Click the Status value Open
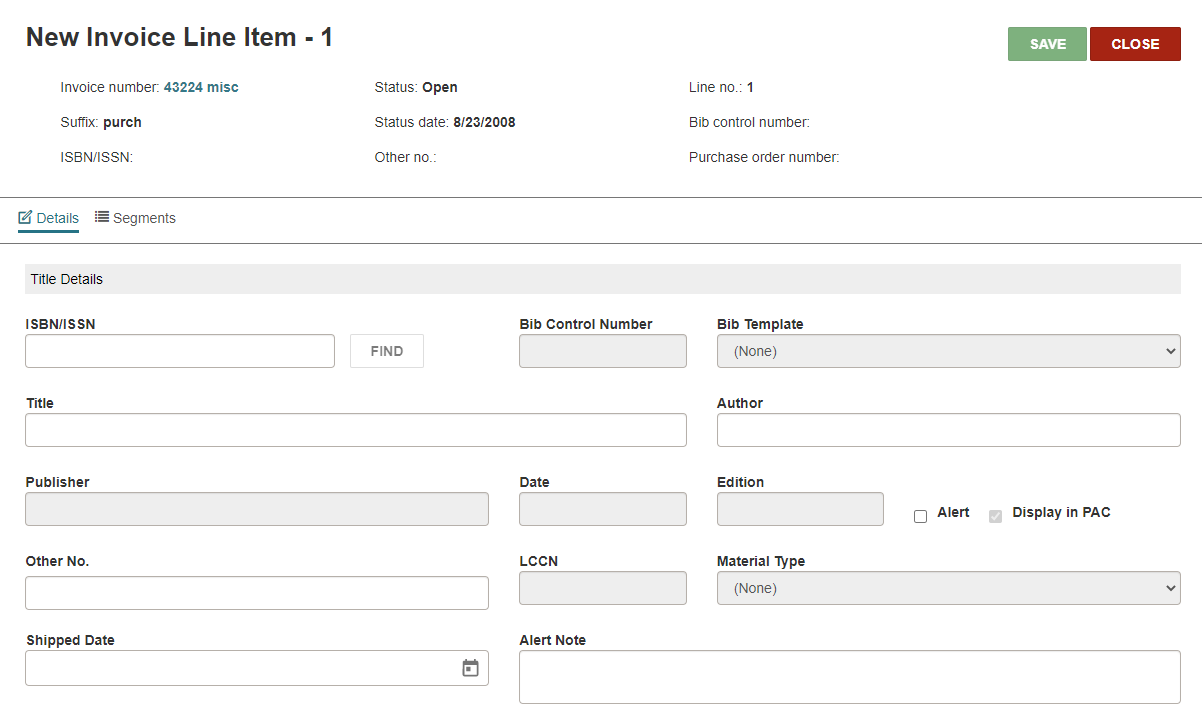This screenshot has height=719, width=1202. click(440, 87)
